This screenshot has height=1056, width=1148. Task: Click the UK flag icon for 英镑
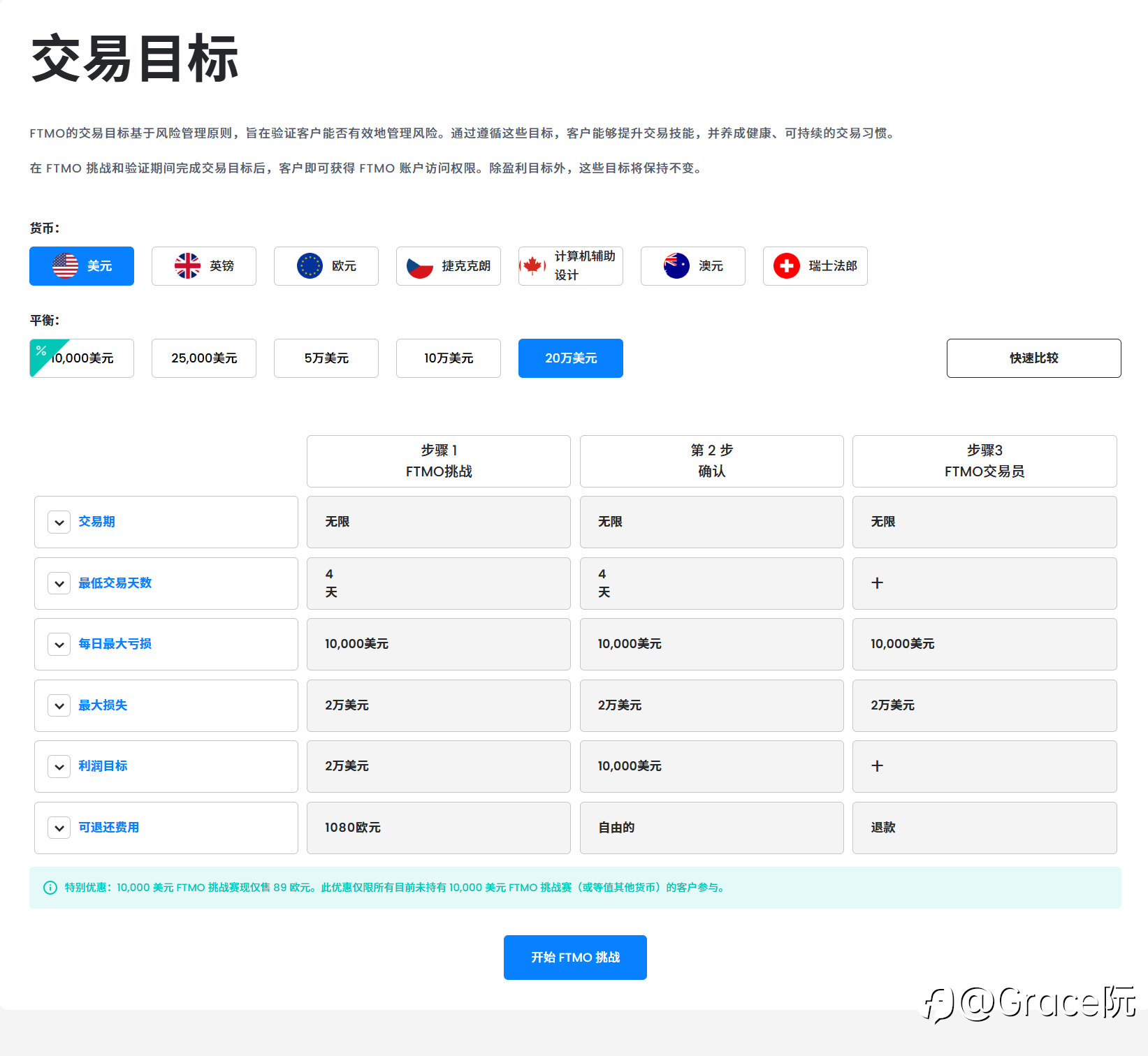(x=187, y=266)
